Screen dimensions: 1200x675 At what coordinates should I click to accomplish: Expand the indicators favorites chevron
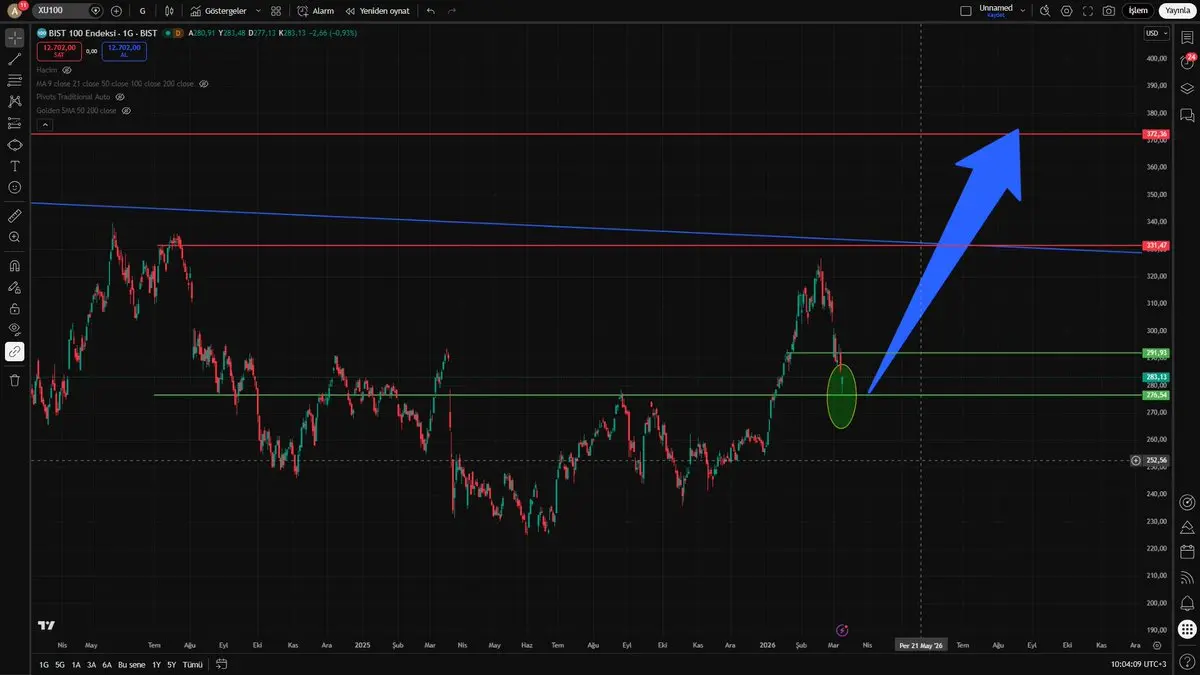point(258,10)
